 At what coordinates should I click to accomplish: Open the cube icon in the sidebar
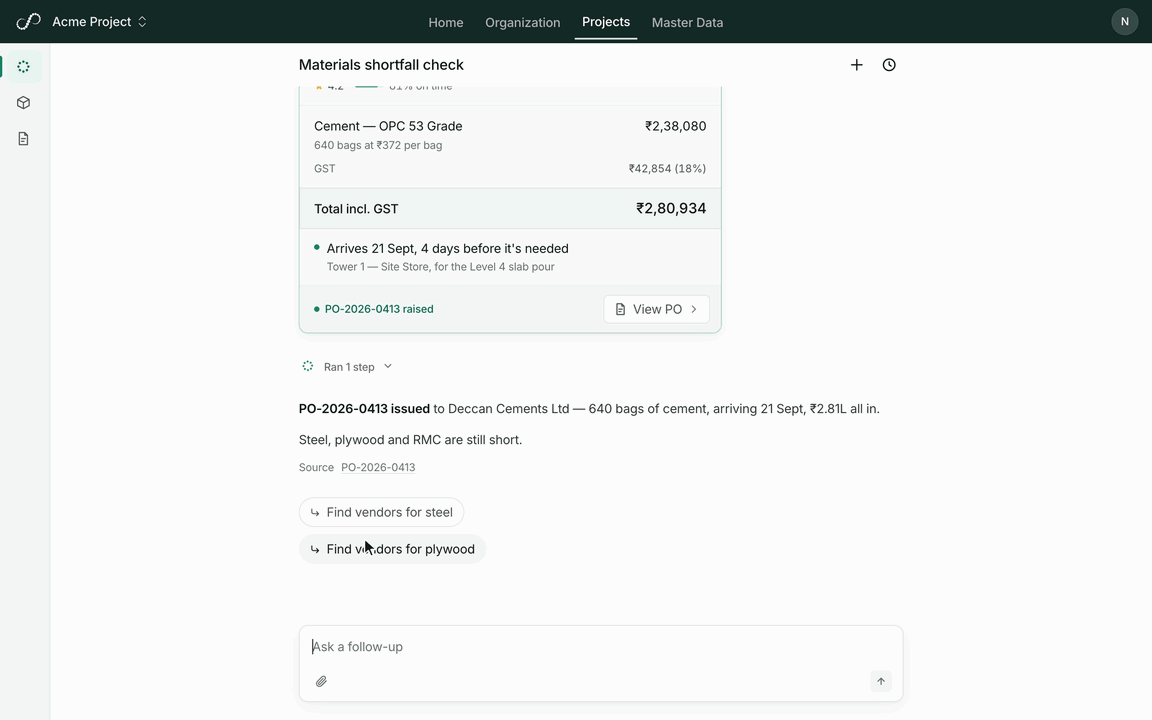(x=24, y=103)
